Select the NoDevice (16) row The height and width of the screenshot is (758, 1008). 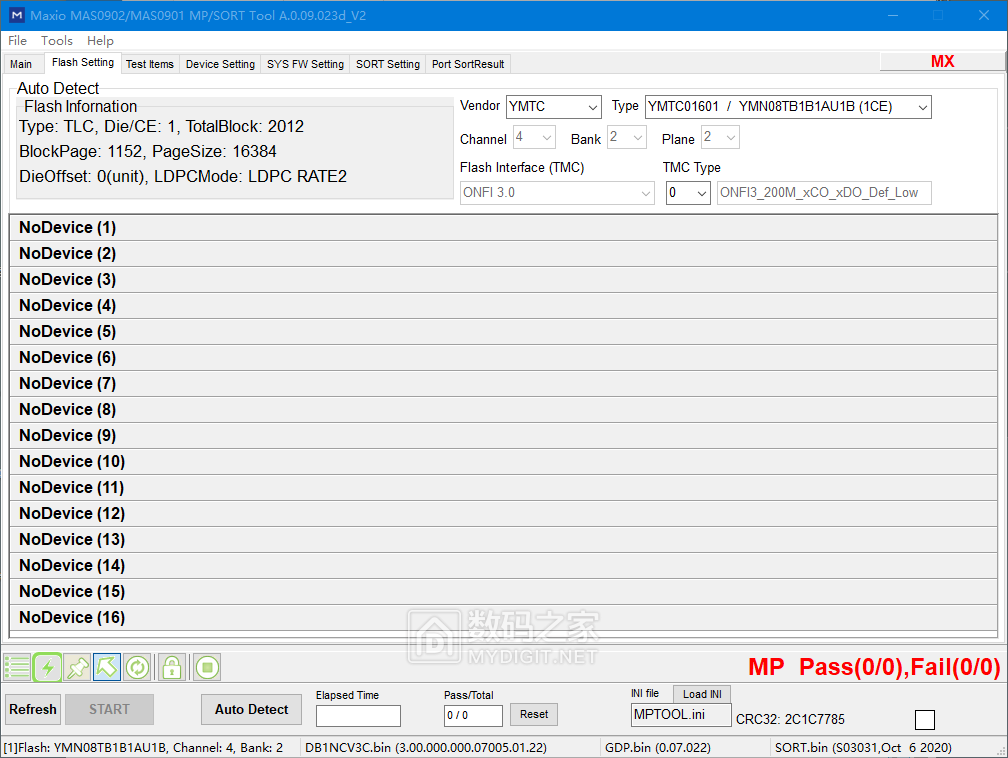pos(503,618)
